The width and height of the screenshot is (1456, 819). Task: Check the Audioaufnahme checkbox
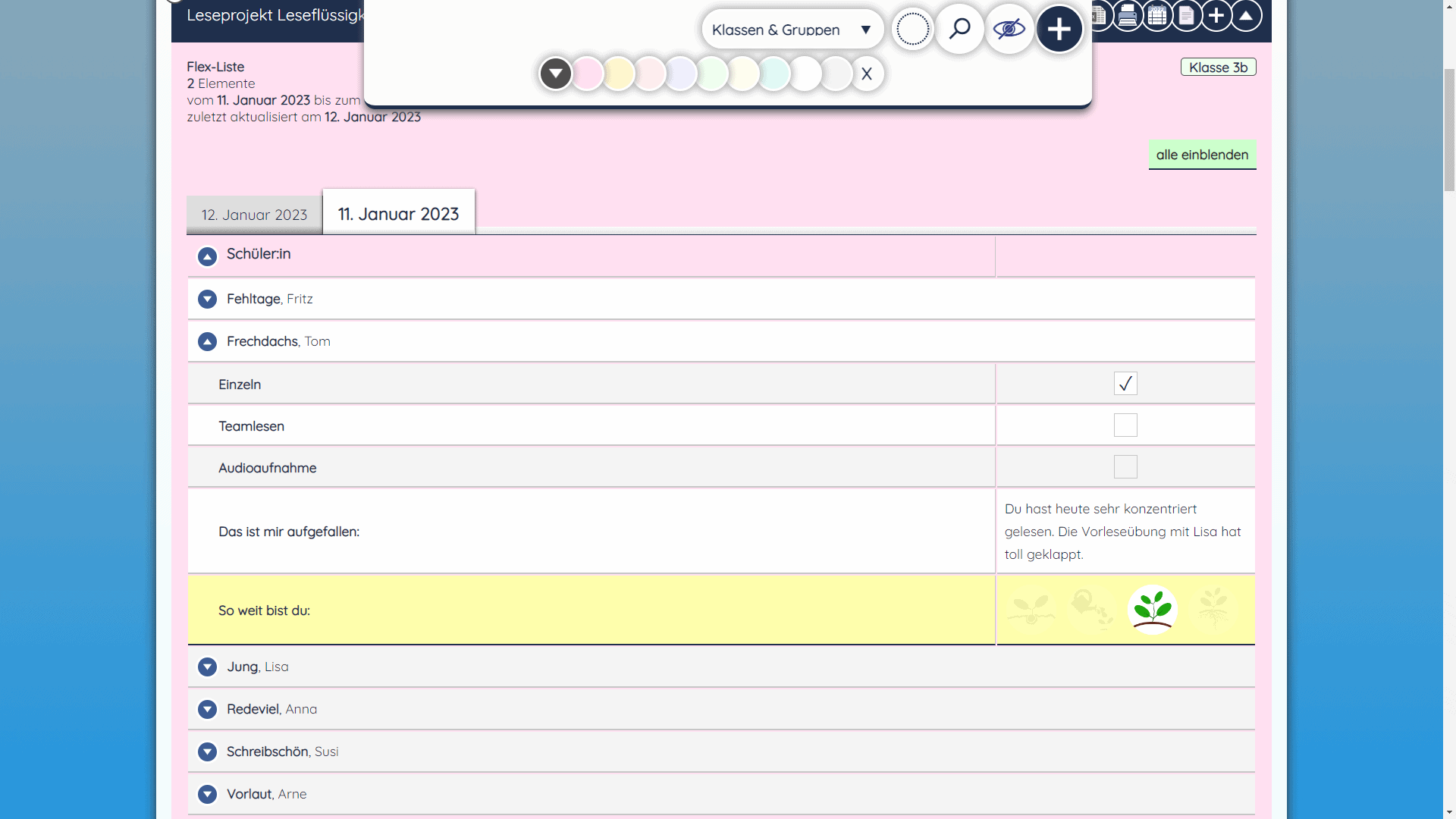1125,467
